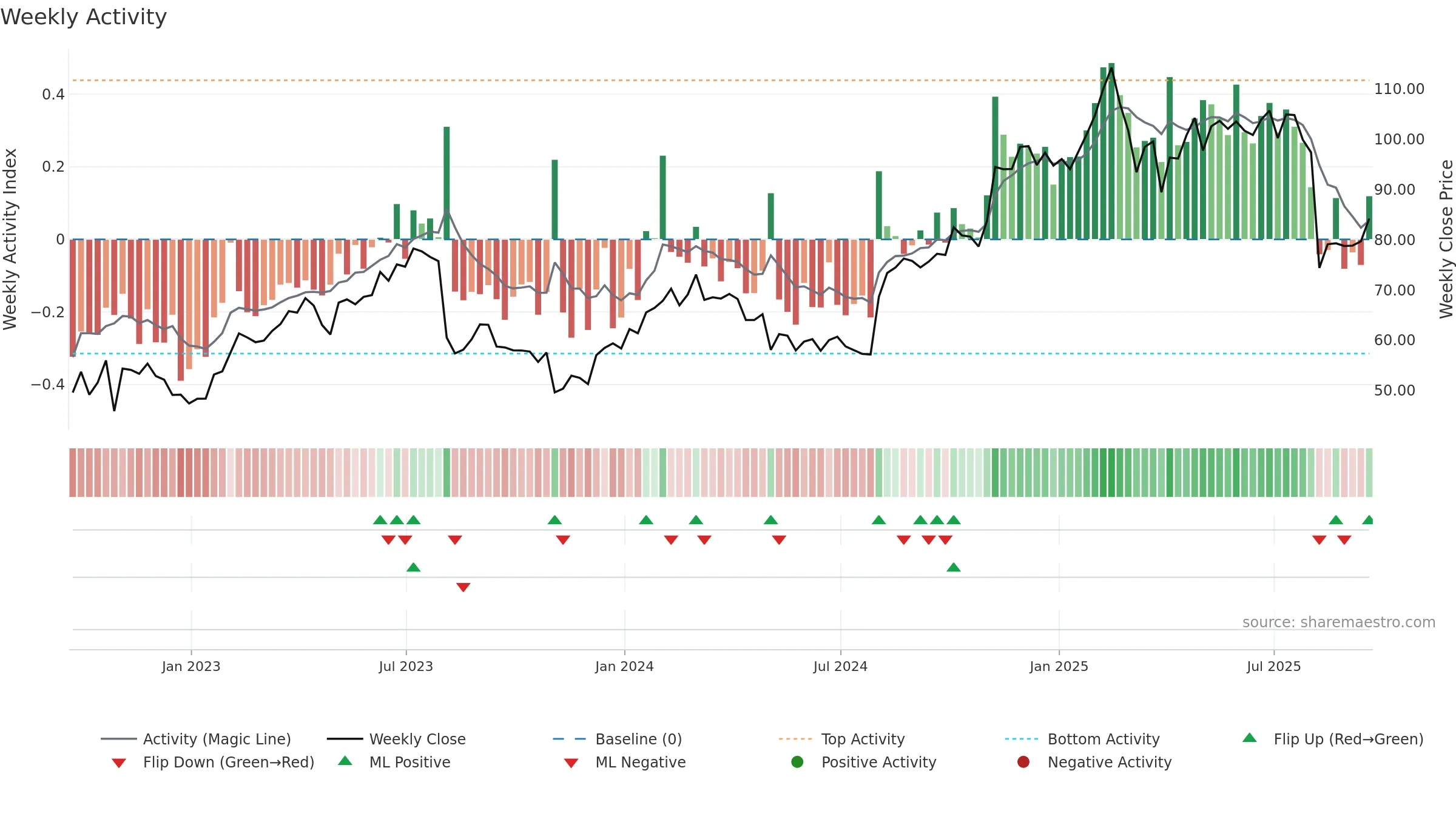Click the Jan 2024 x-axis label

pyautogui.click(x=624, y=666)
